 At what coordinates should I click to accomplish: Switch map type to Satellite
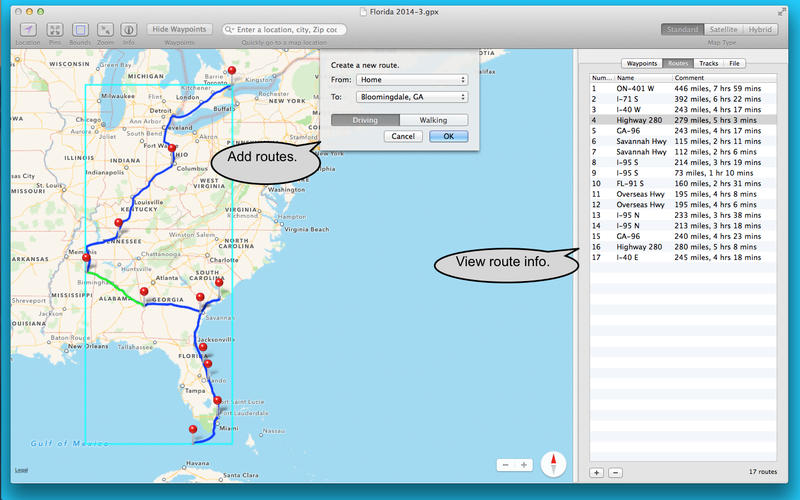(x=723, y=30)
